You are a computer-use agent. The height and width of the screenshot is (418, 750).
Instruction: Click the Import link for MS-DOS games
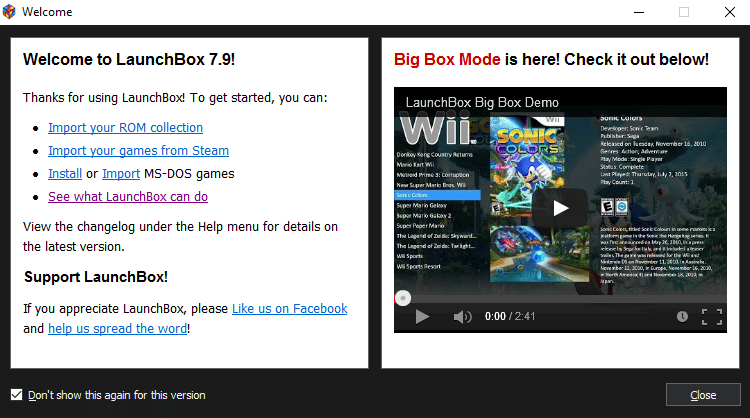click(121, 174)
